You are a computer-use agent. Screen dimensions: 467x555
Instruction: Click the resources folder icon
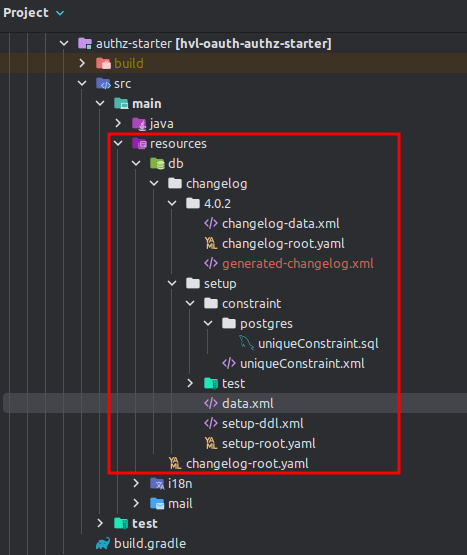tap(139, 144)
